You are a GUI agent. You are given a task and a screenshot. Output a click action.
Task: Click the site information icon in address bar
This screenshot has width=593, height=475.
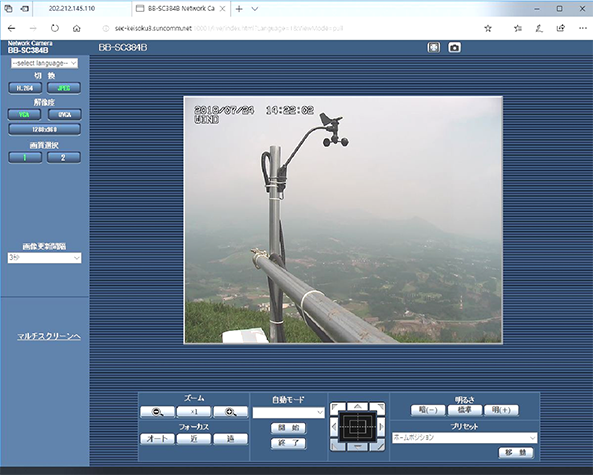[106, 28]
